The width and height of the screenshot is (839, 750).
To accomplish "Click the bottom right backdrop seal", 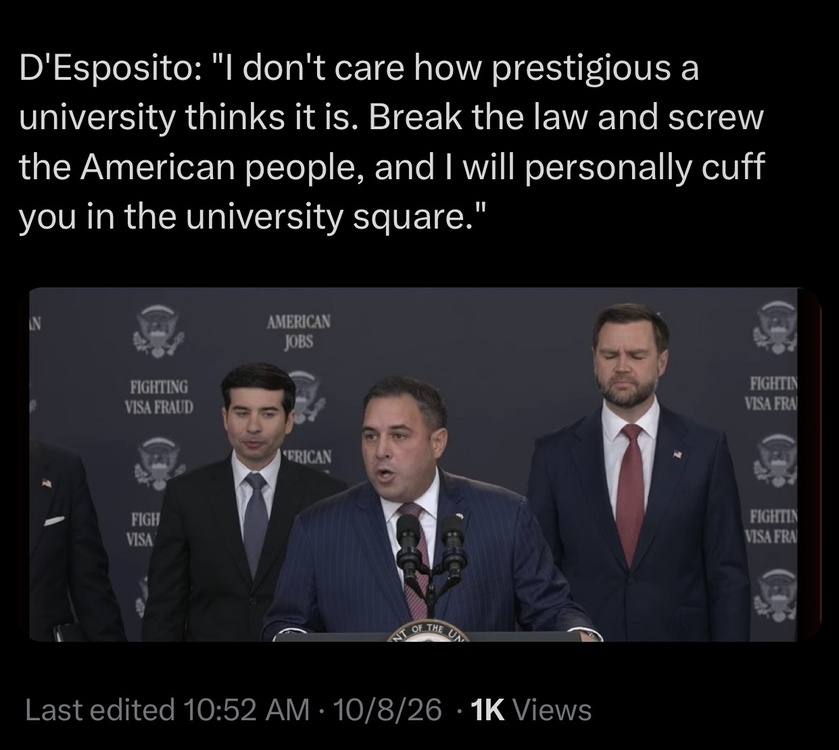I will (x=777, y=595).
